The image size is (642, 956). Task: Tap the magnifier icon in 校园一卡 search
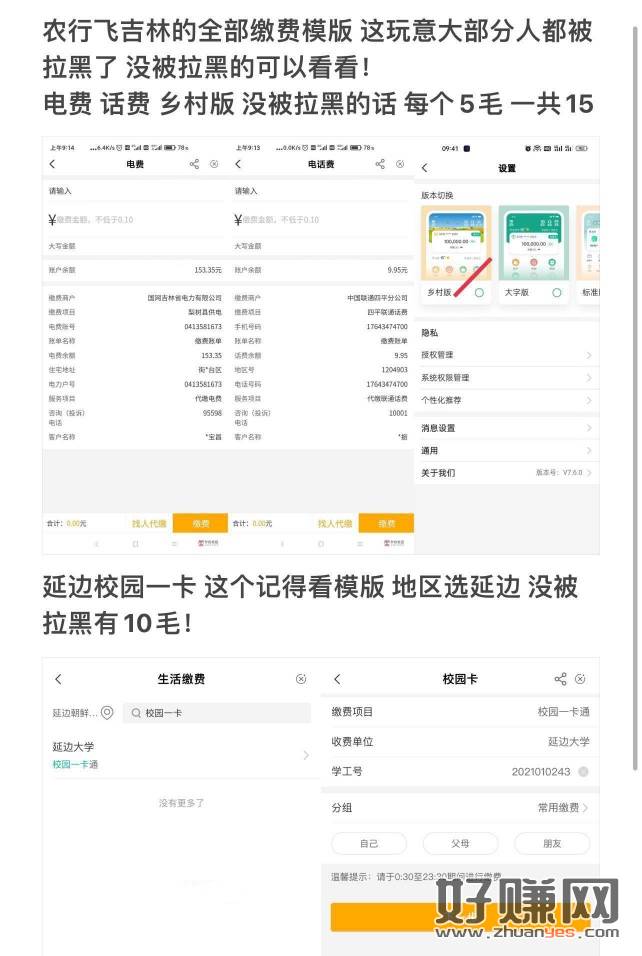[x=136, y=713]
